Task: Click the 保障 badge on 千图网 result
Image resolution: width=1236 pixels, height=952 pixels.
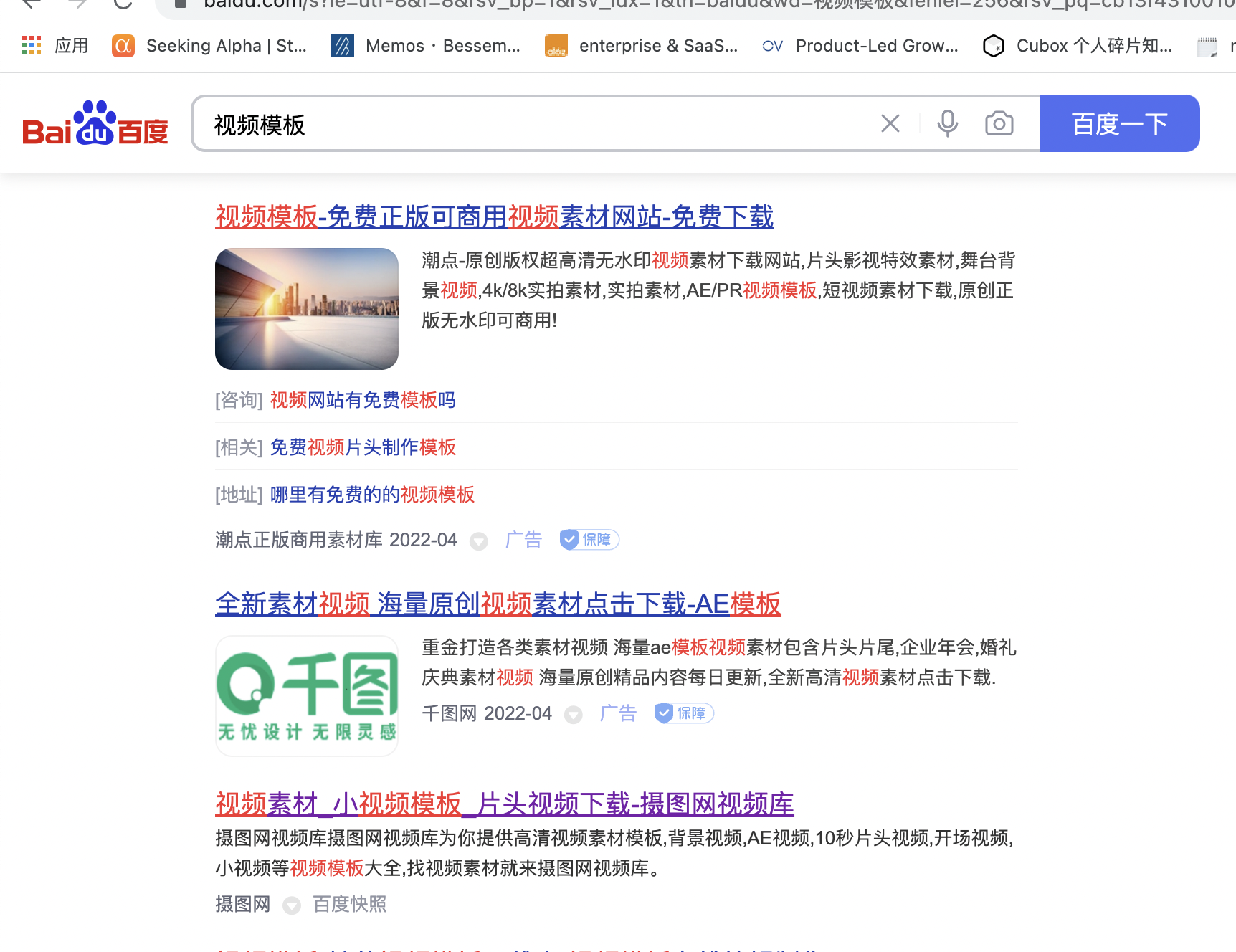Action: pos(684,713)
